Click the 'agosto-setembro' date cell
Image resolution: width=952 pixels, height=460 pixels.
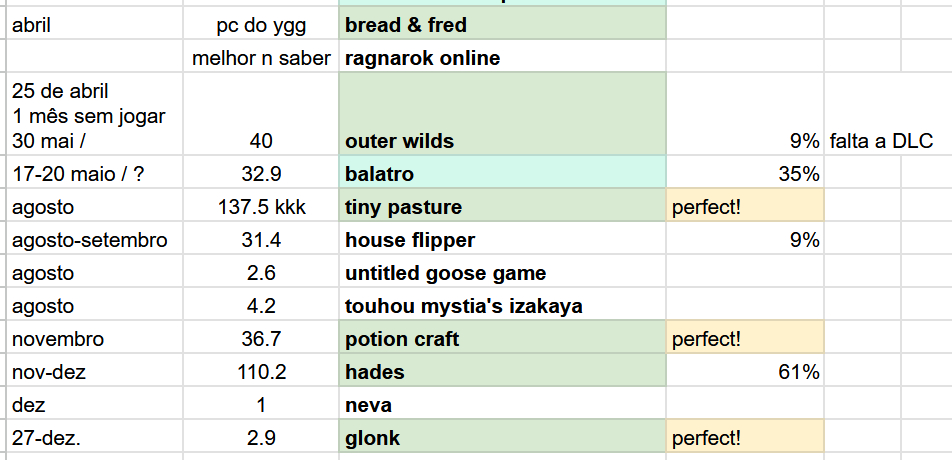[90, 240]
